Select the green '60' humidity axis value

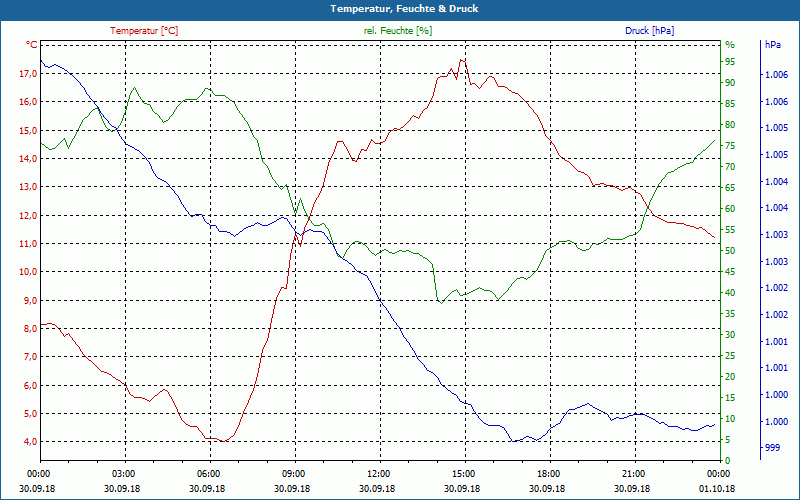[730, 208]
